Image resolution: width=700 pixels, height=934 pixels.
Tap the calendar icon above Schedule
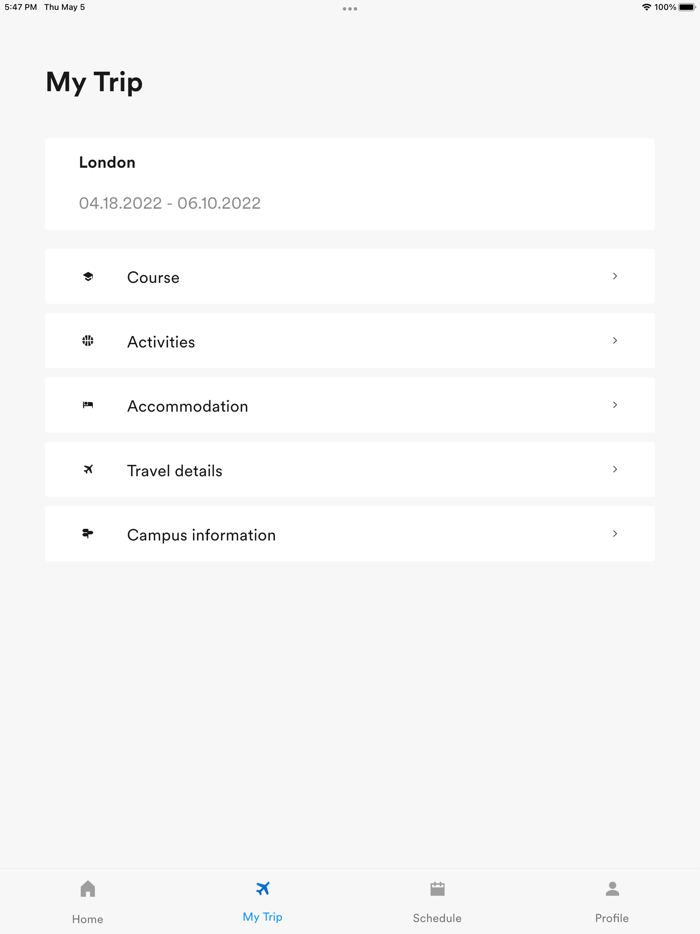coord(437,888)
